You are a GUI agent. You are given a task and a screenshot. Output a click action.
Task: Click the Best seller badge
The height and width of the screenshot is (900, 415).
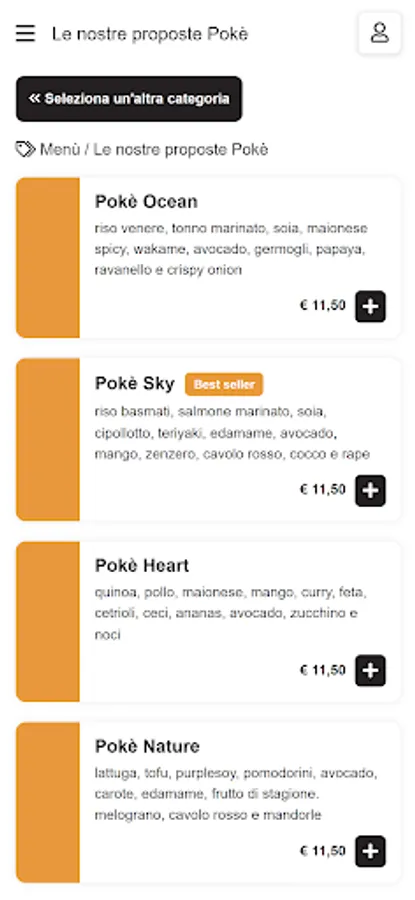(x=224, y=384)
